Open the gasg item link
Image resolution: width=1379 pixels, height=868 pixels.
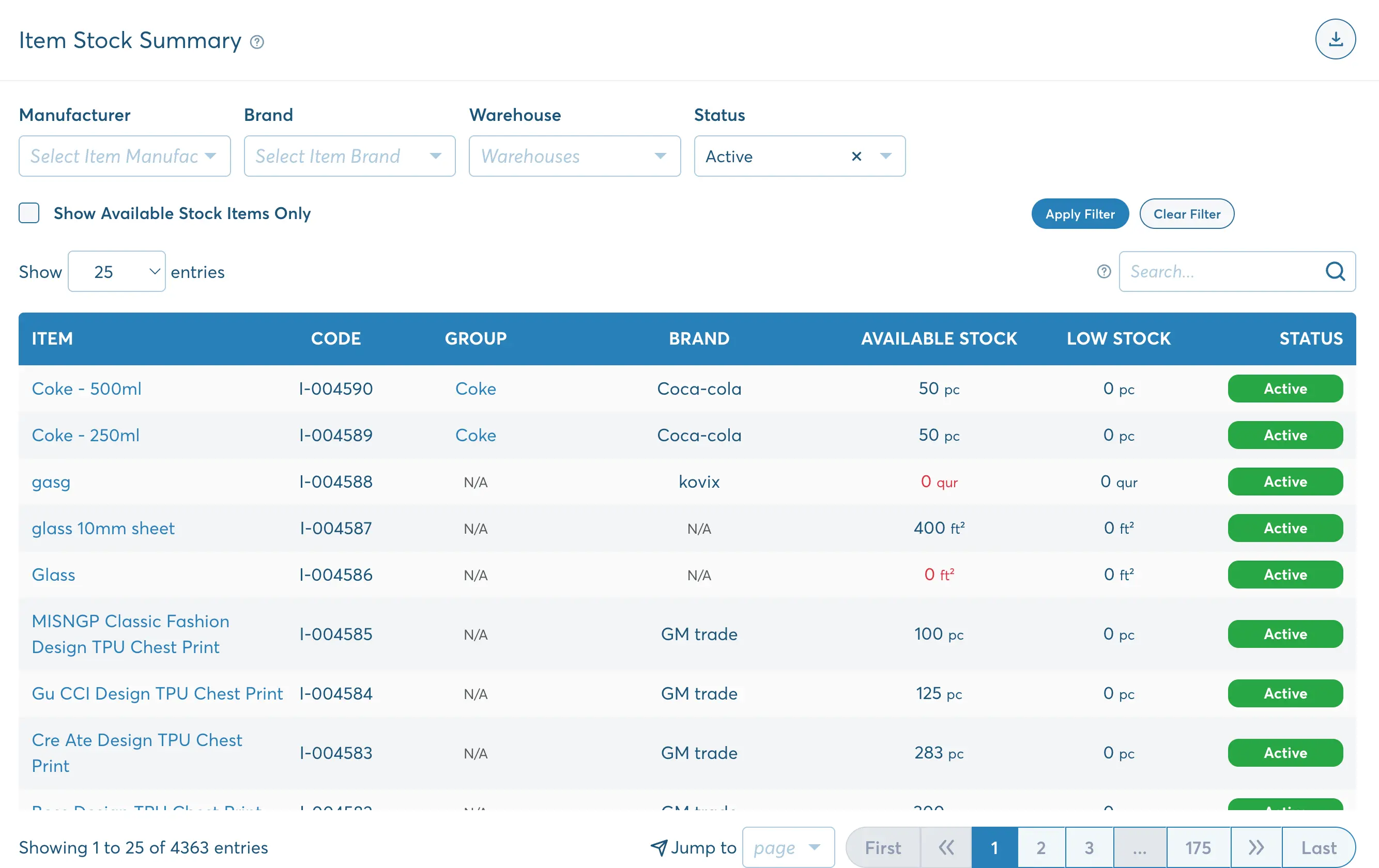click(x=51, y=482)
